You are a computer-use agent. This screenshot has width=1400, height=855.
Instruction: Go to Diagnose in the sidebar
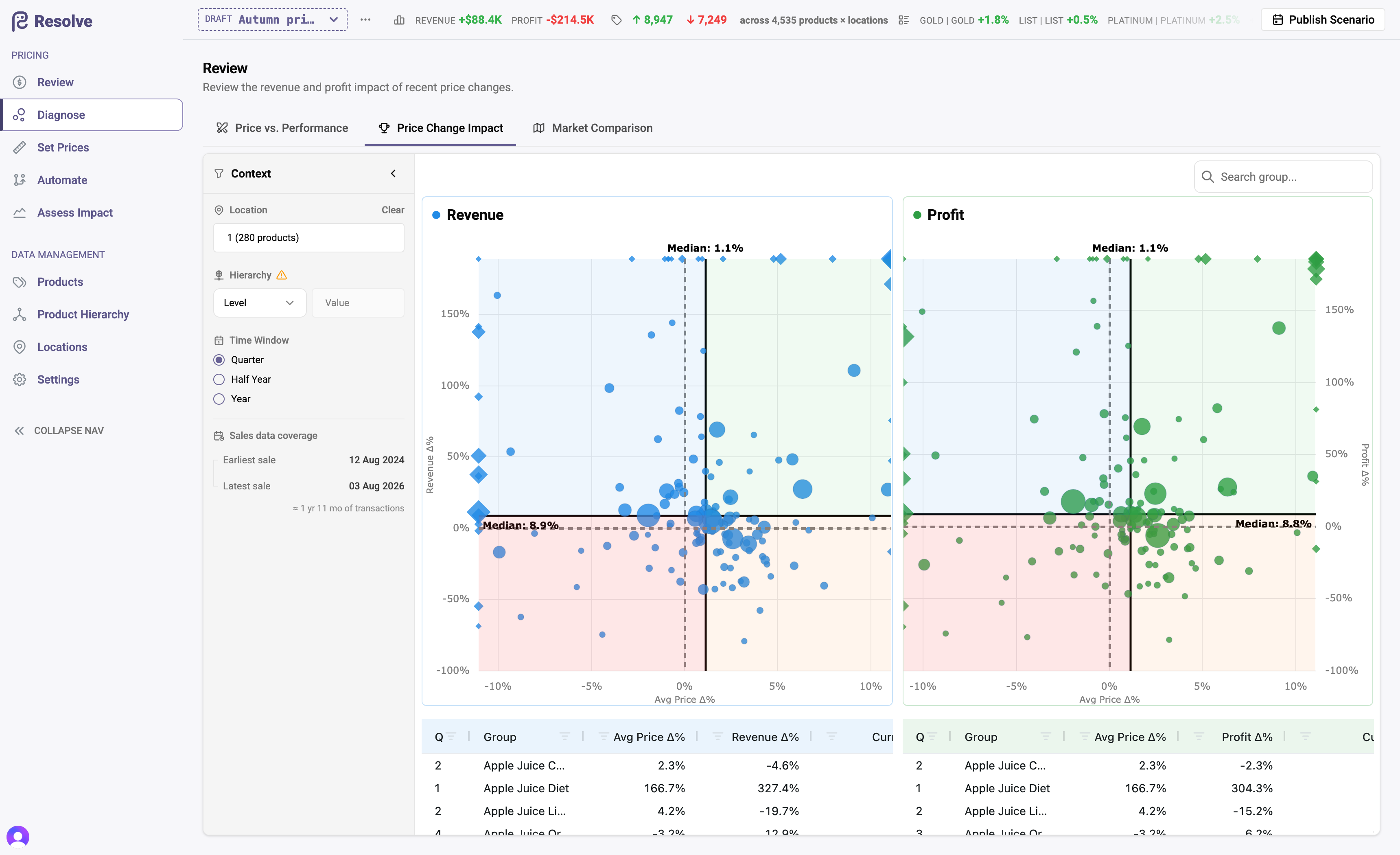click(92, 115)
